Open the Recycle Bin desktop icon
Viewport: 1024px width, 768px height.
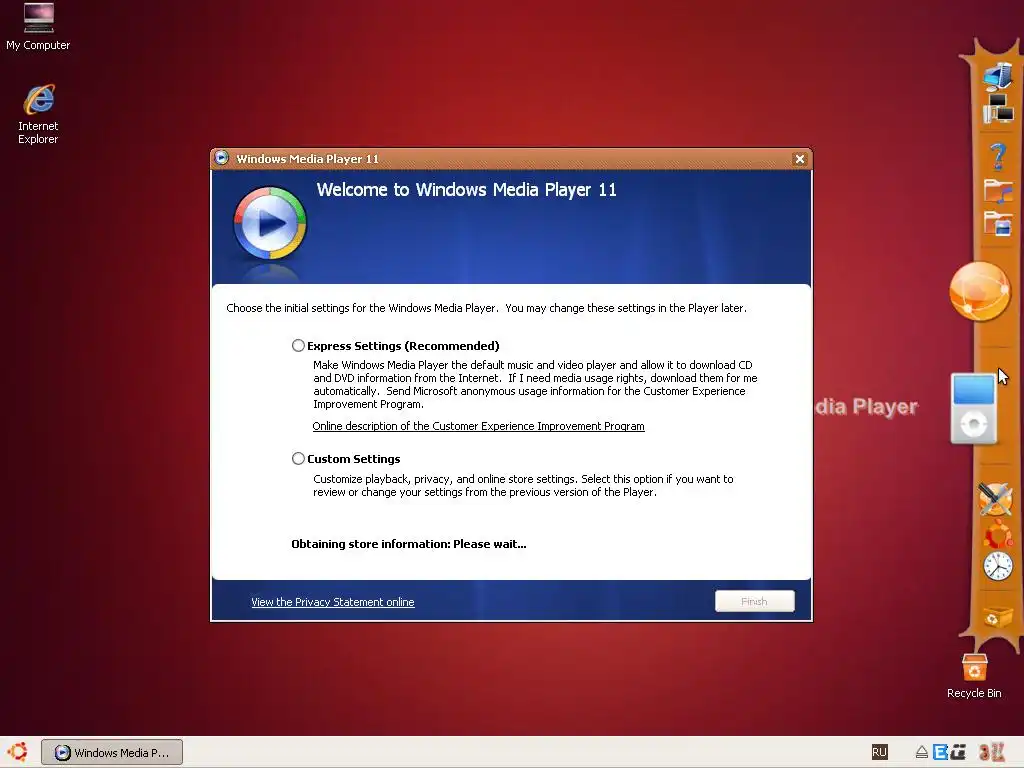click(974, 677)
